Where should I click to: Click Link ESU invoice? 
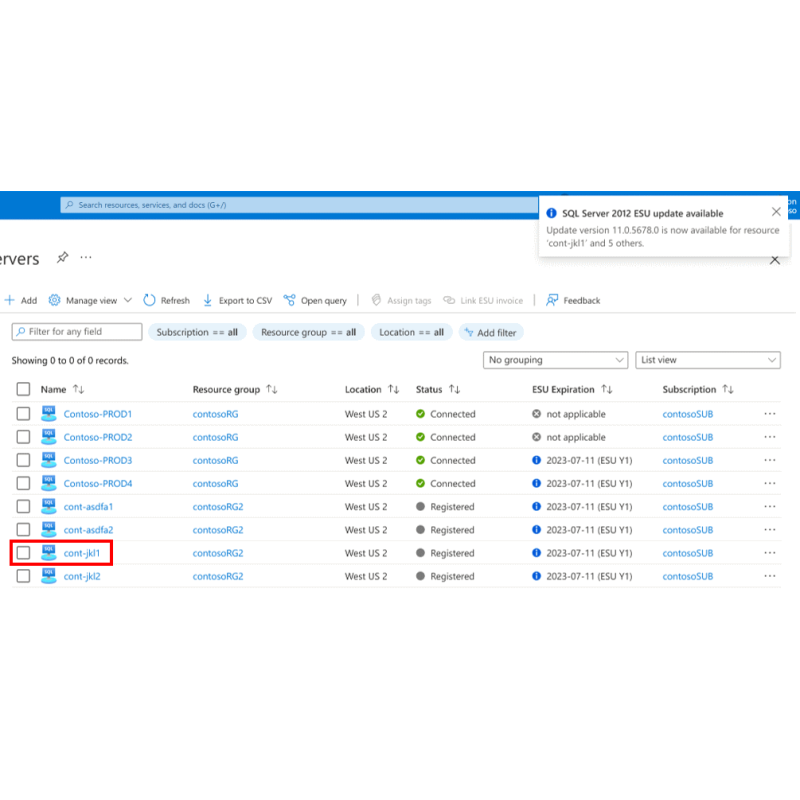[483, 301]
